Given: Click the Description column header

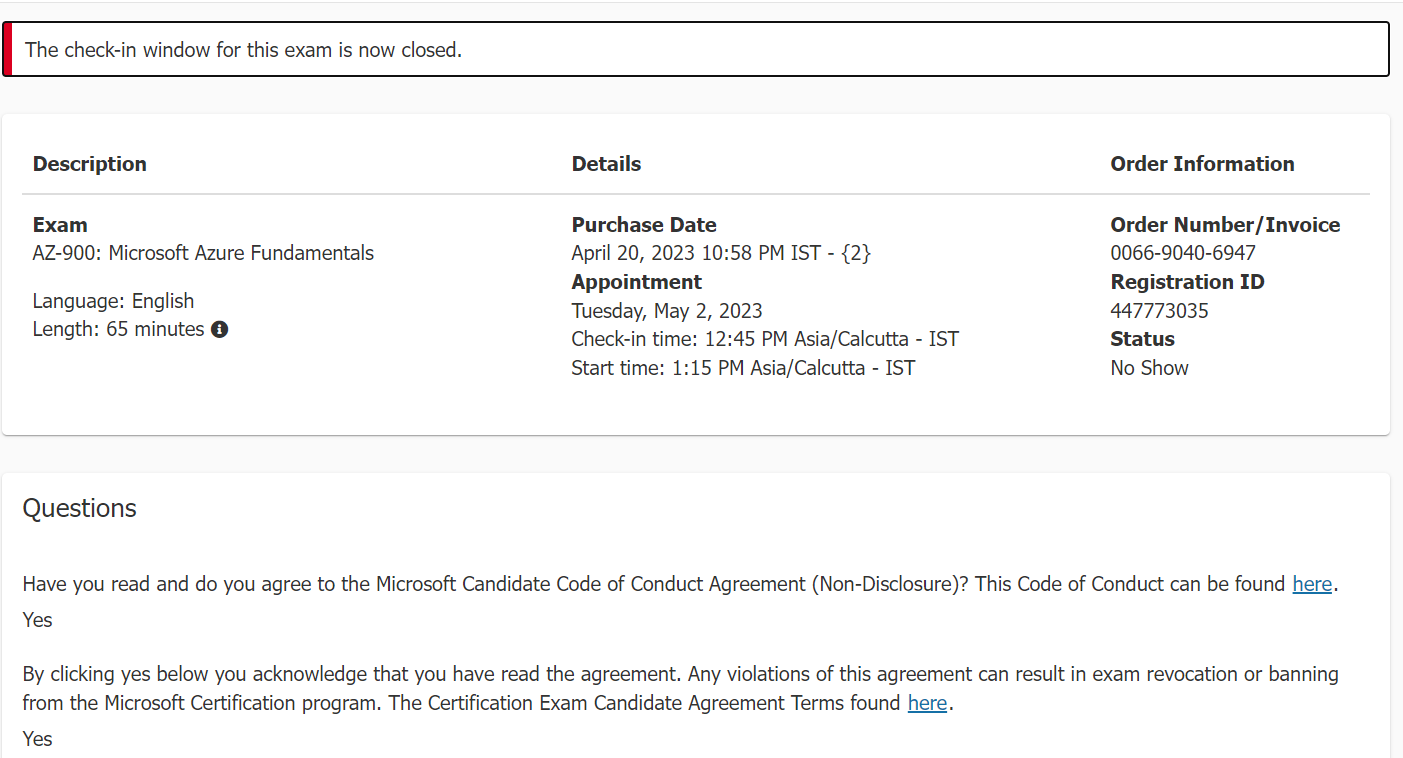Looking at the screenshot, I should (89, 163).
